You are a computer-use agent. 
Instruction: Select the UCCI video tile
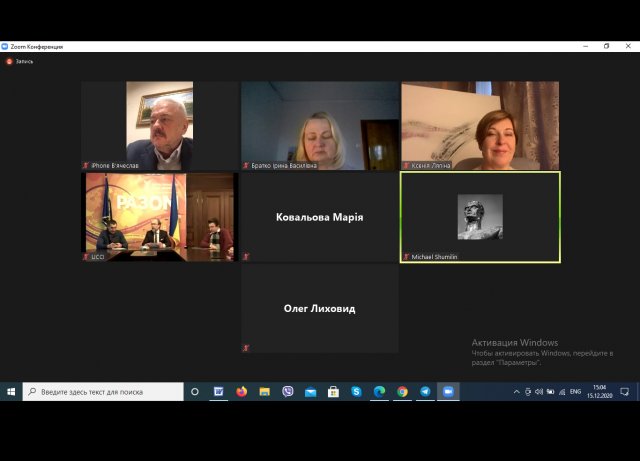(x=160, y=217)
